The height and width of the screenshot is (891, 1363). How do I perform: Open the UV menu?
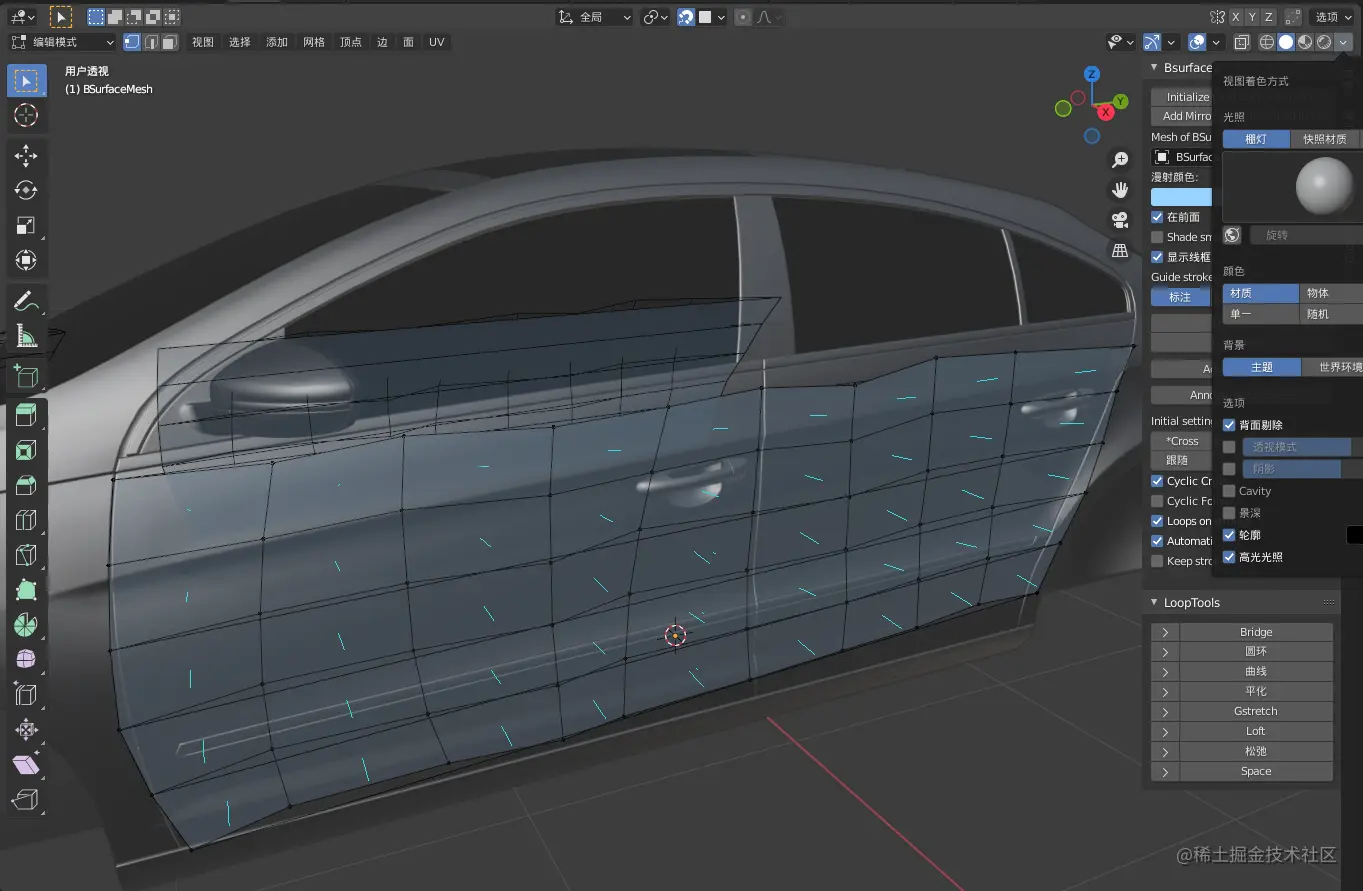436,42
